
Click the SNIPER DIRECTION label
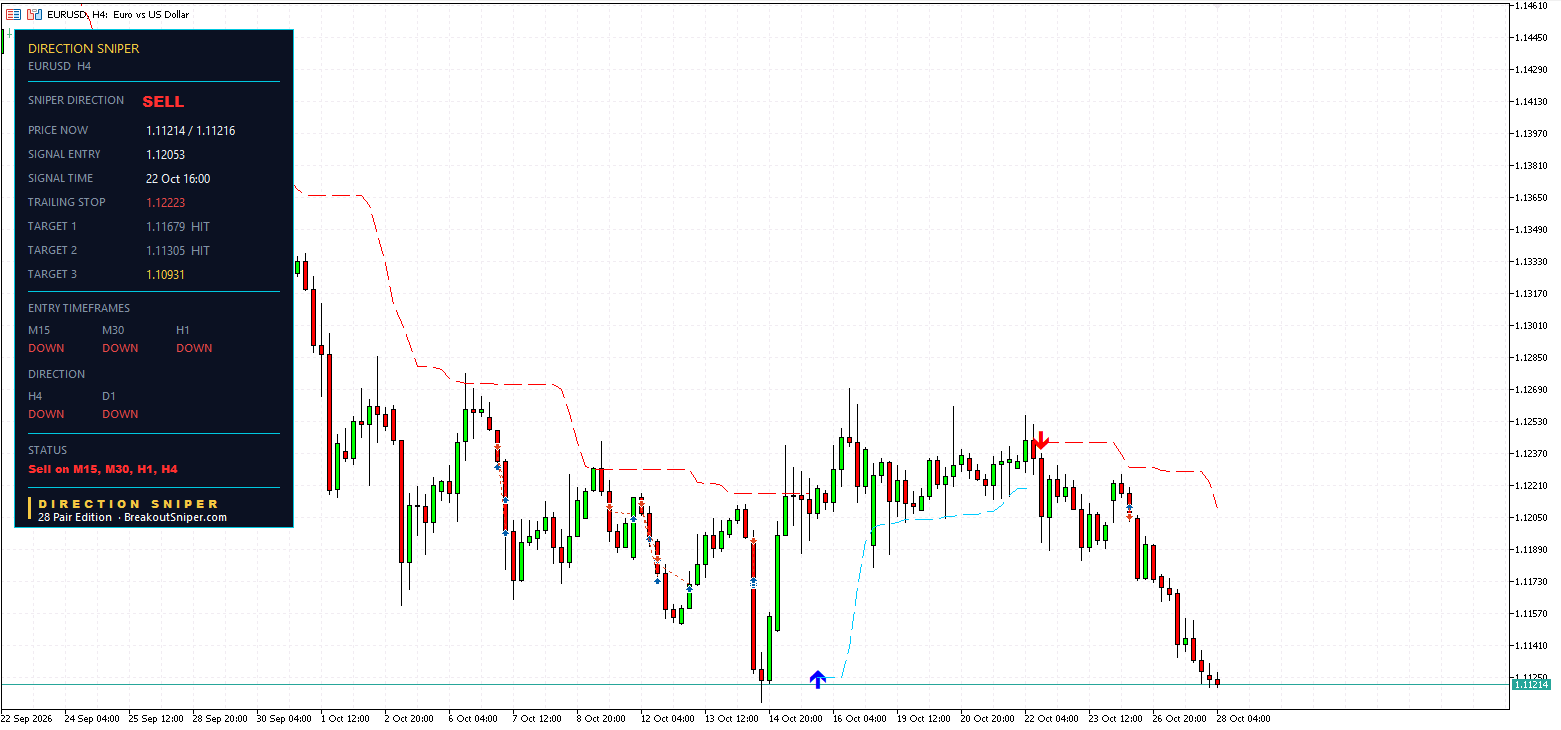pyautogui.click(x=76, y=100)
